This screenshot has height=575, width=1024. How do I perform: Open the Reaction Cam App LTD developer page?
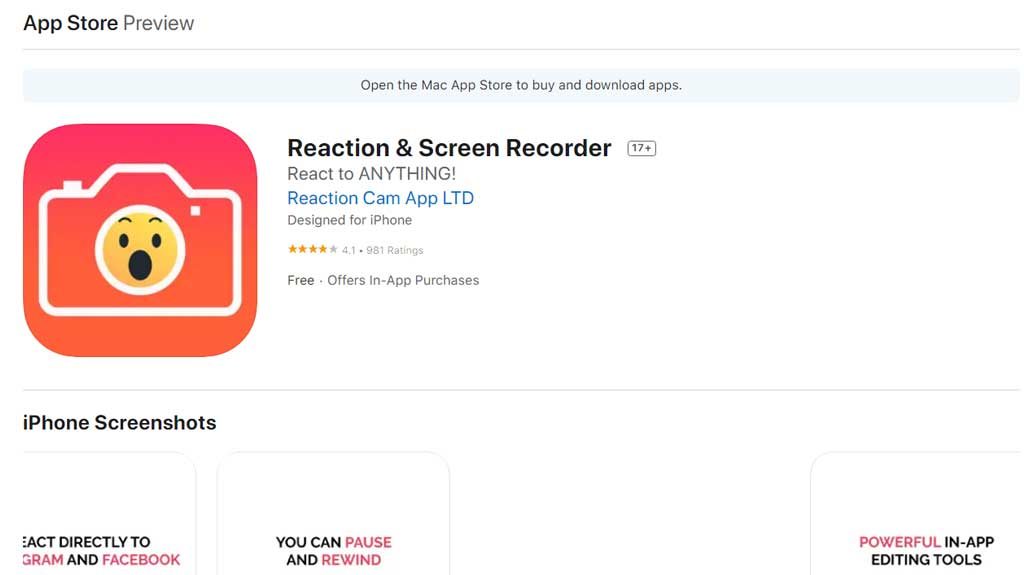click(380, 198)
